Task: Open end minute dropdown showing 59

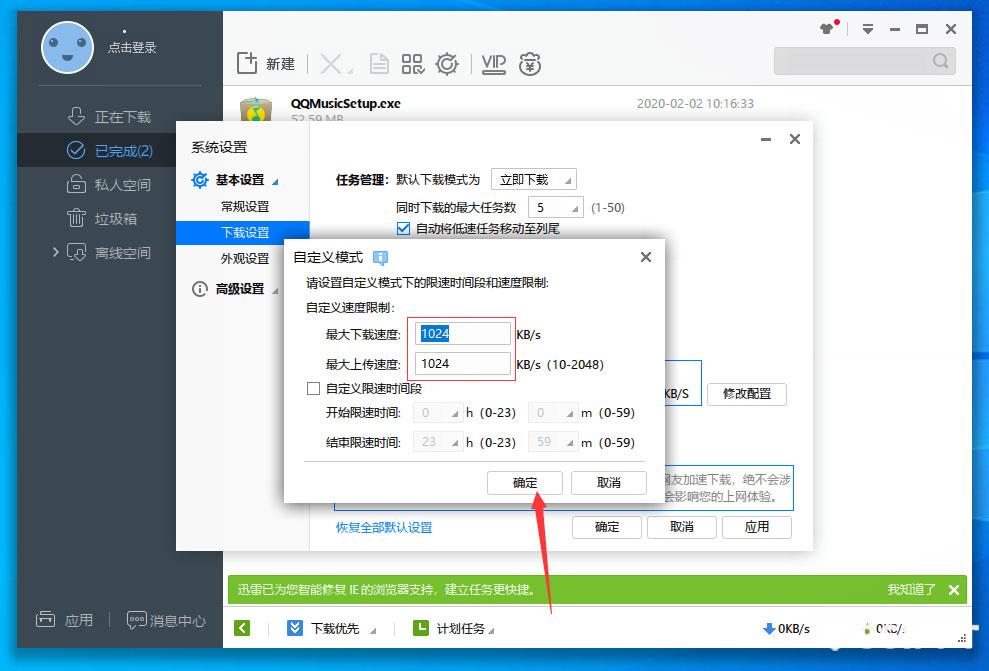Action: coord(553,442)
